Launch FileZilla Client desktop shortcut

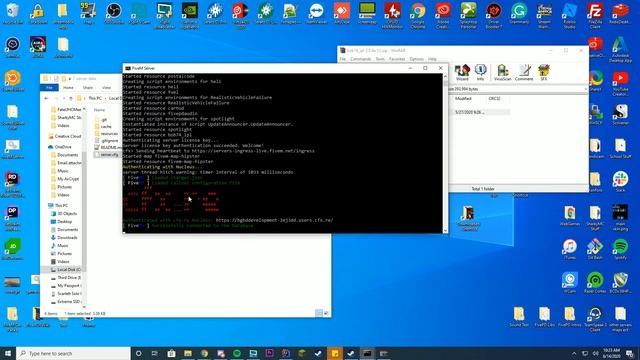point(595,15)
